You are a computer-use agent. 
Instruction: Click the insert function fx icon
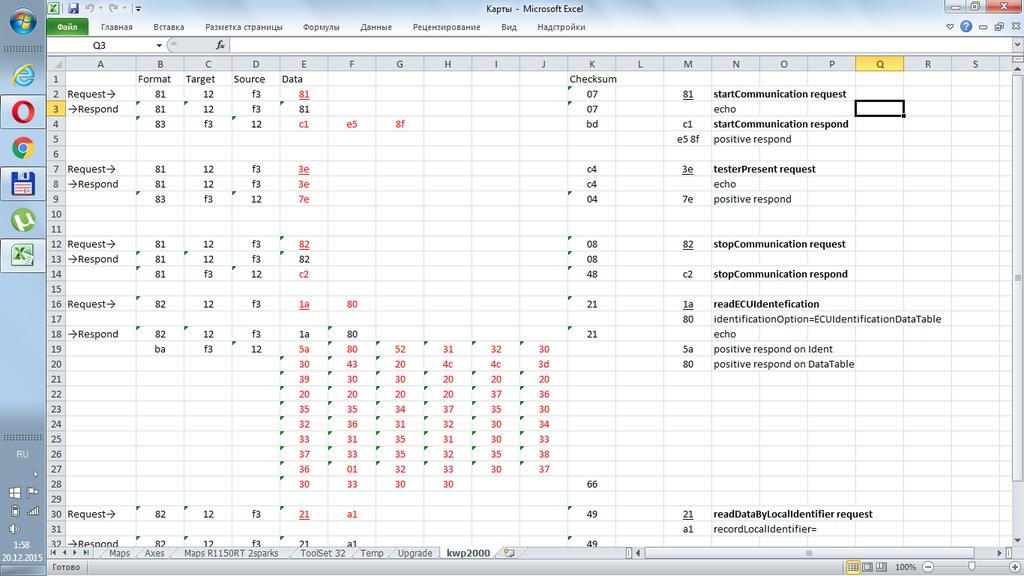[220, 45]
